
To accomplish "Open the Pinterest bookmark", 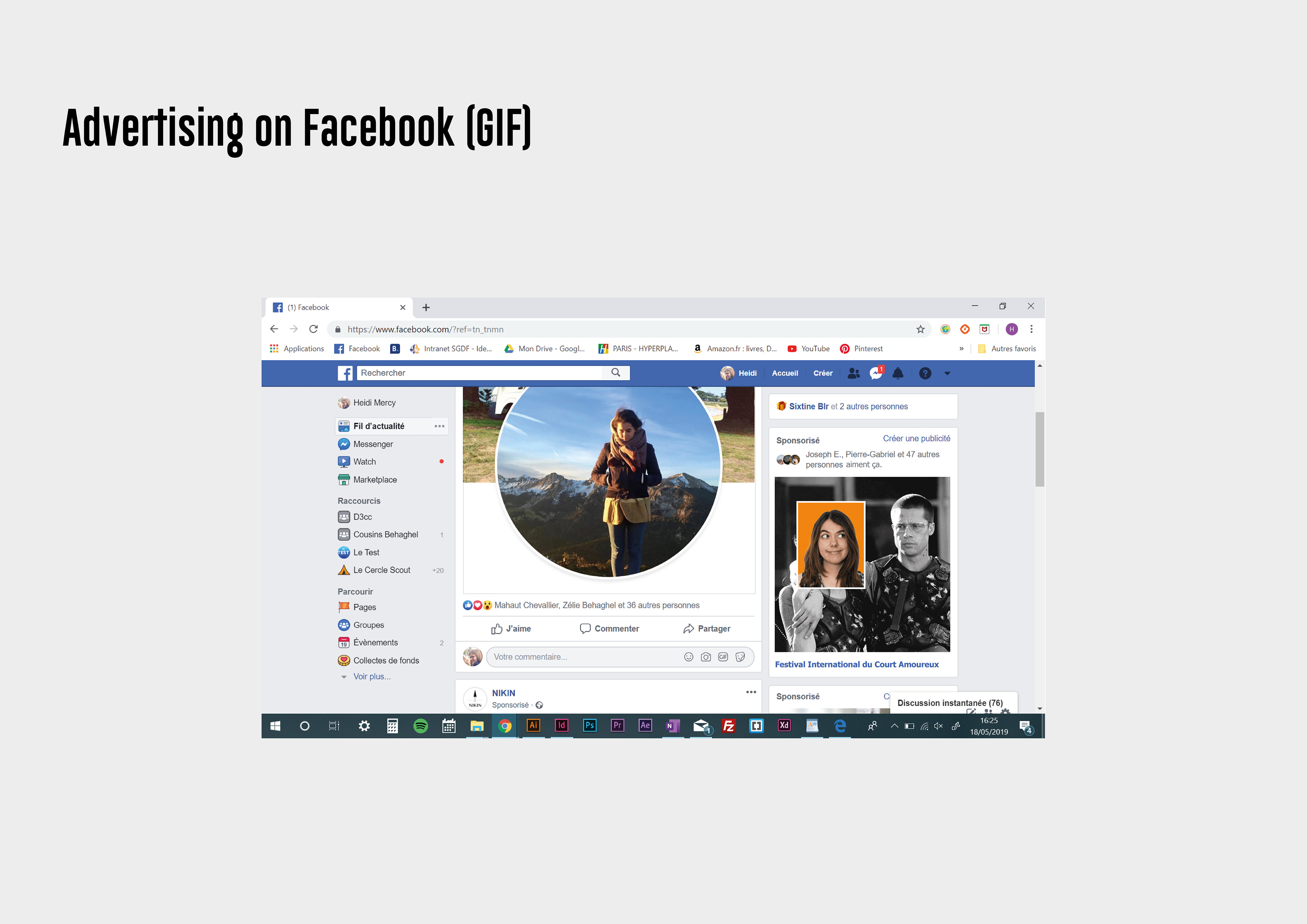I will click(x=861, y=348).
